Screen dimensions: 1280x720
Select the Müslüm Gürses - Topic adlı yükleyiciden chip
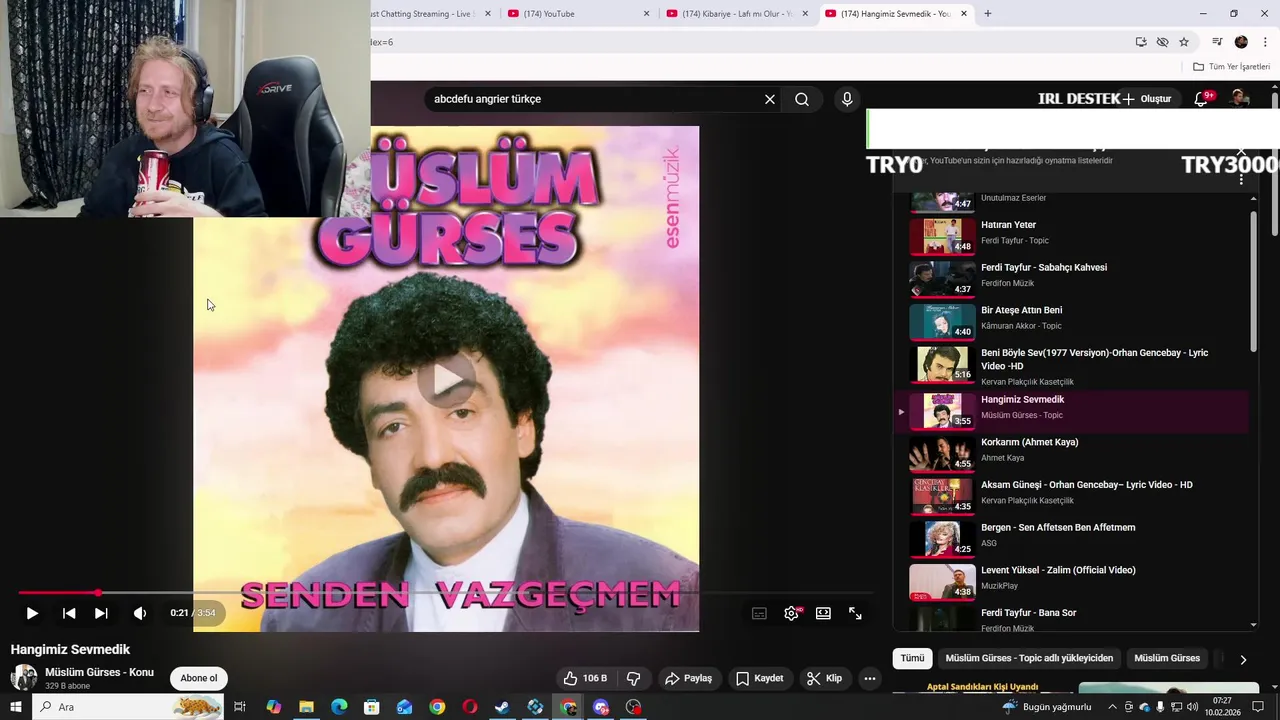coord(1029,658)
